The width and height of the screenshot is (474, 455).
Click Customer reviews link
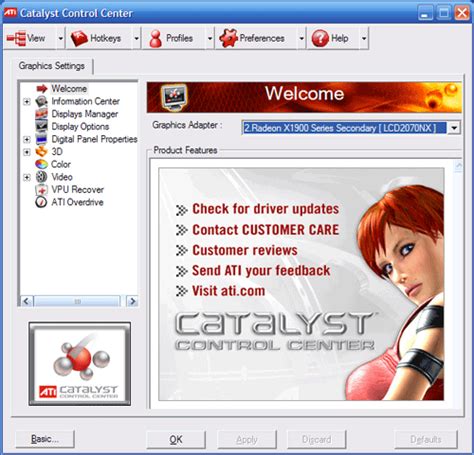coord(245,250)
